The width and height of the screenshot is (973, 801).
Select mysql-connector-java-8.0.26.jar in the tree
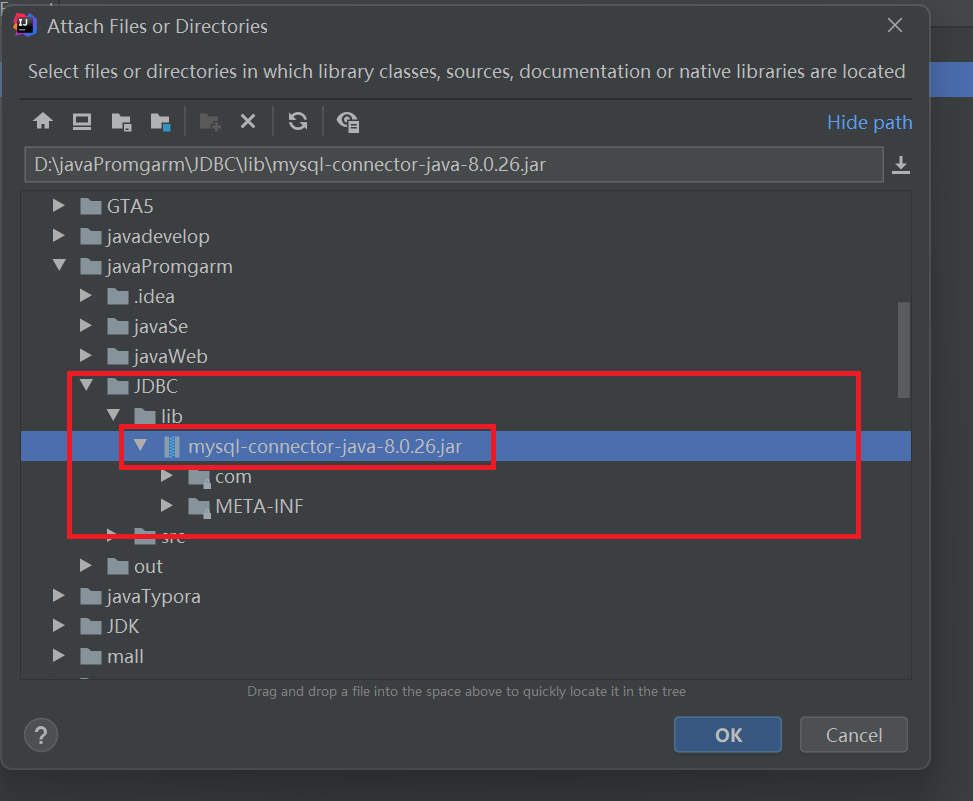pos(324,447)
